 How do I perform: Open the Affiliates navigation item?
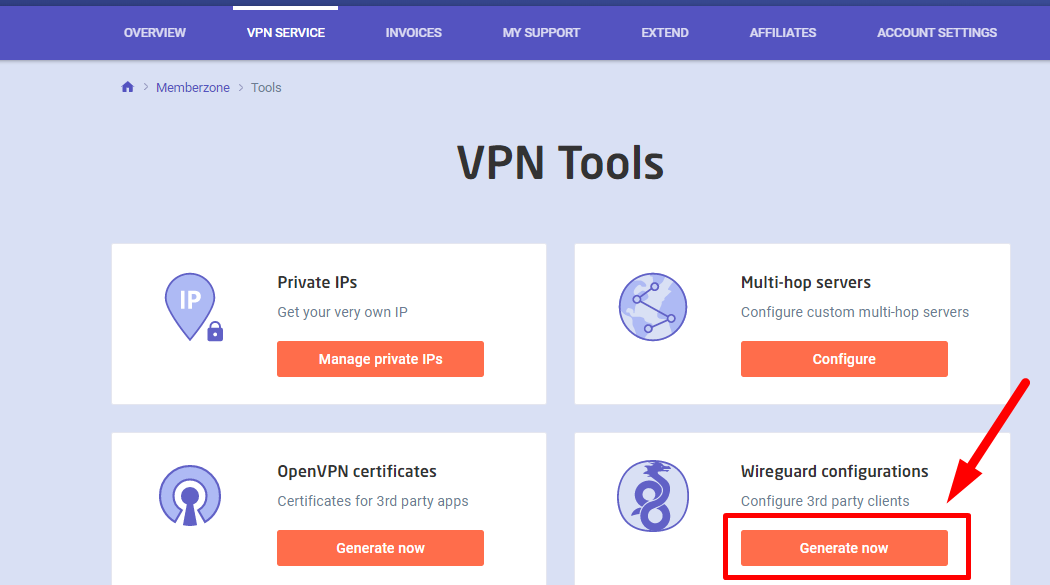coord(783,33)
